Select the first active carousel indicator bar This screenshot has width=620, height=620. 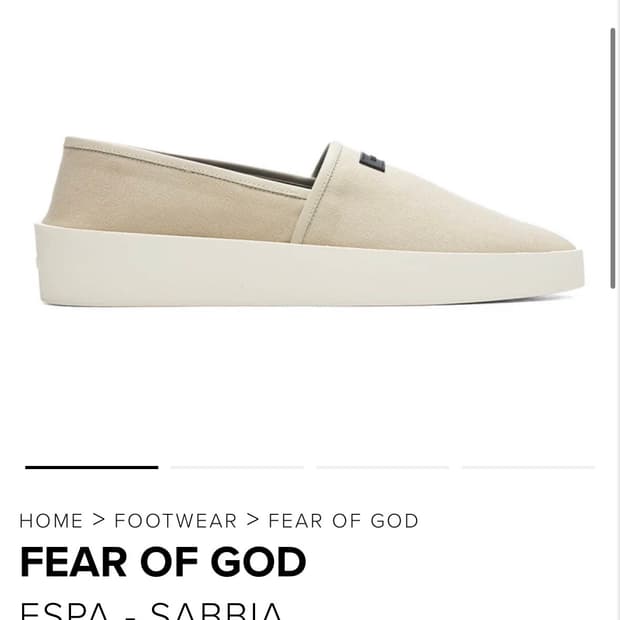pyautogui.click(x=92, y=467)
